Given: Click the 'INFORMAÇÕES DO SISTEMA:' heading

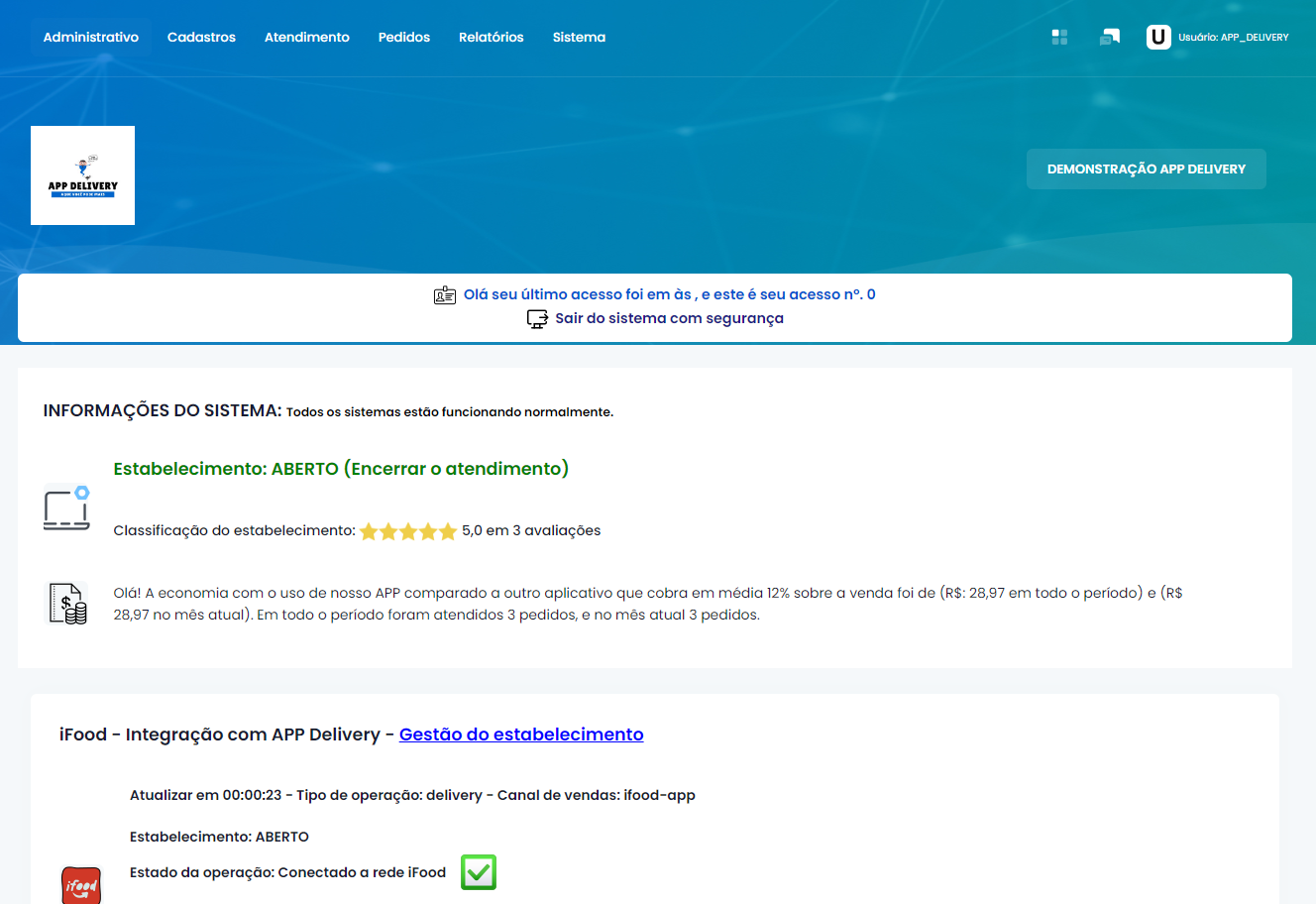Looking at the screenshot, I should pos(163,410).
